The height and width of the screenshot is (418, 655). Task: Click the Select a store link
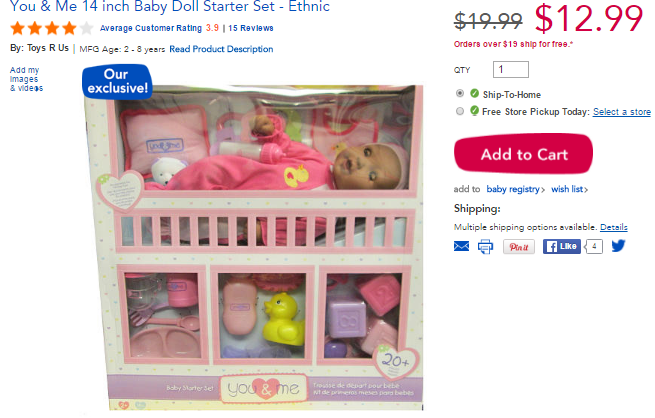622,112
